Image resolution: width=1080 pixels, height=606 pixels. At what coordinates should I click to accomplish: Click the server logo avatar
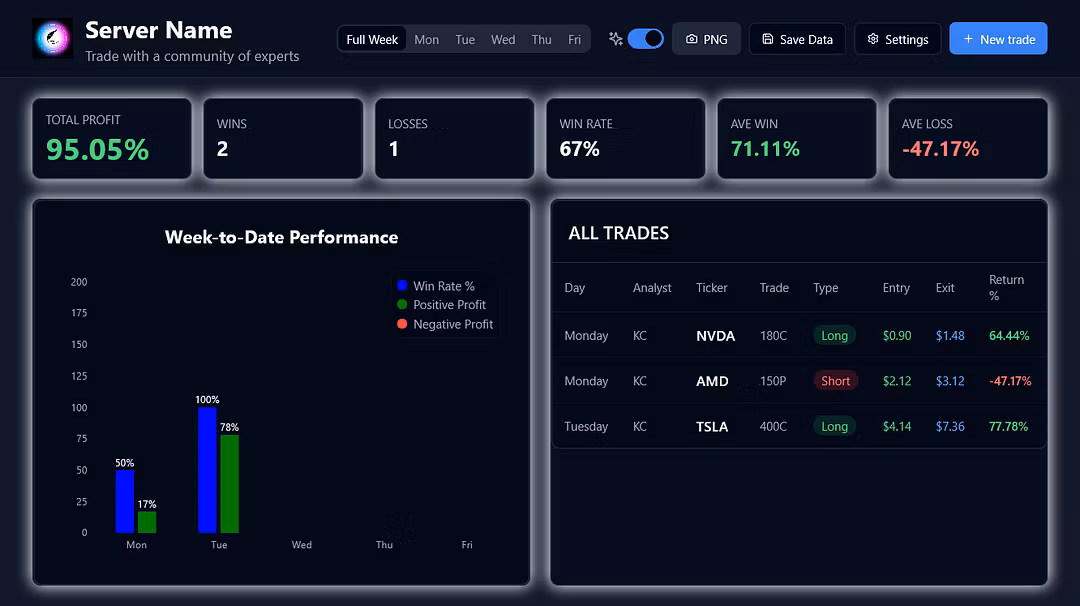pos(52,39)
